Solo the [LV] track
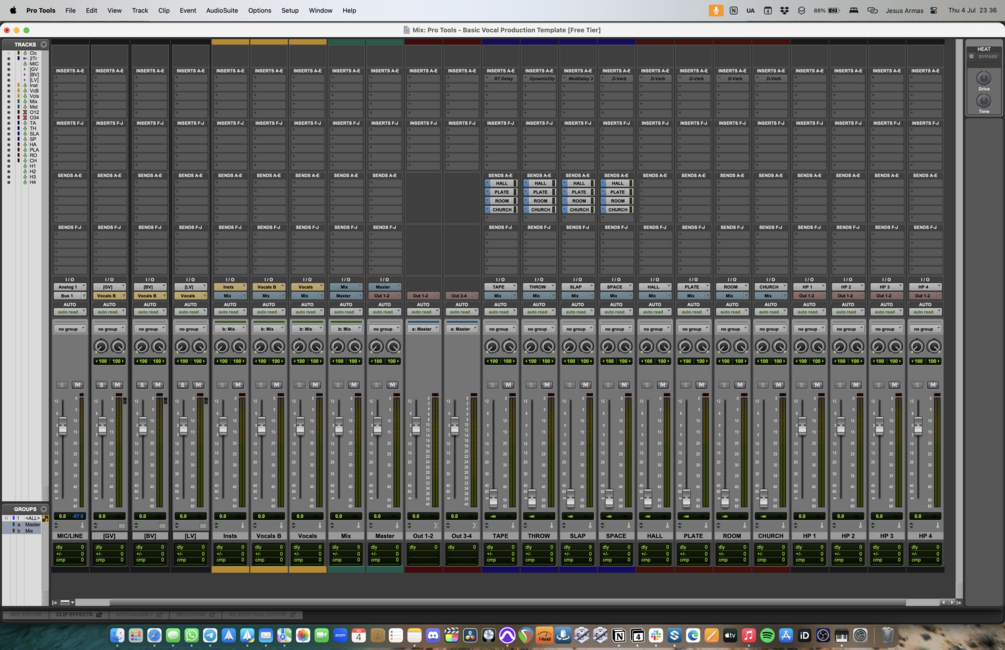 tap(183, 385)
